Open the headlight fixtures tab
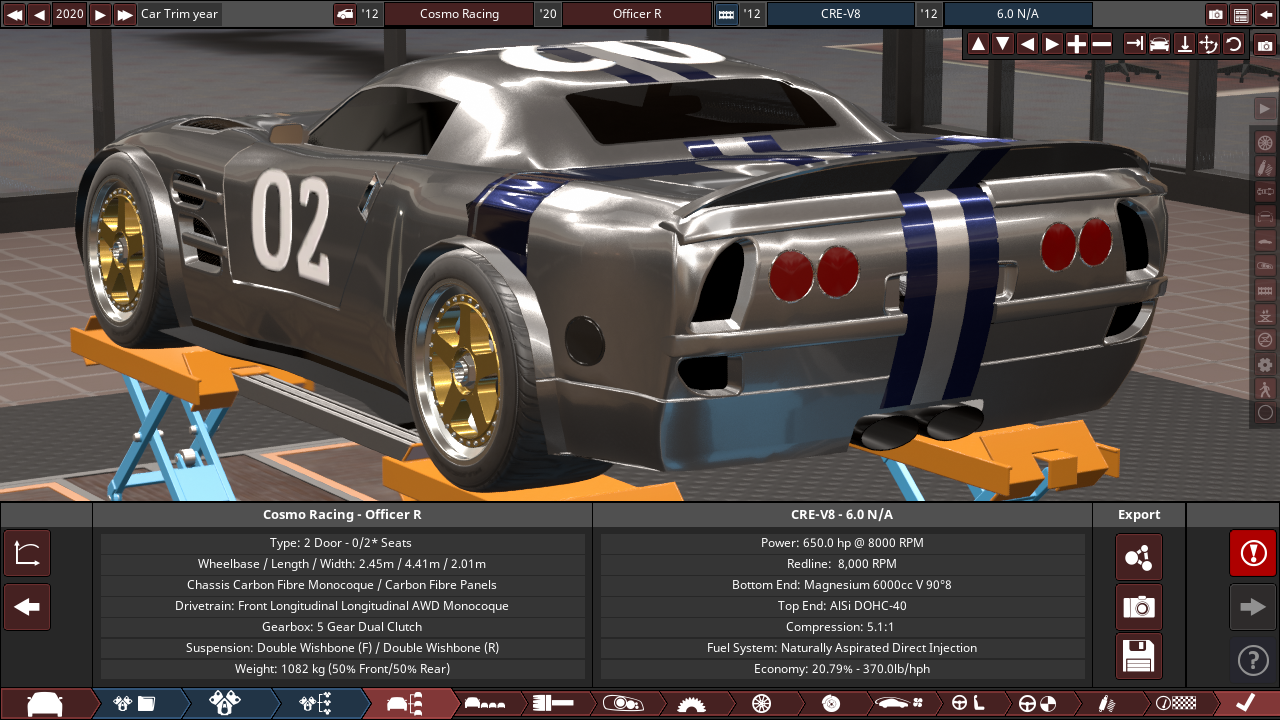1280x720 pixels. 622,704
